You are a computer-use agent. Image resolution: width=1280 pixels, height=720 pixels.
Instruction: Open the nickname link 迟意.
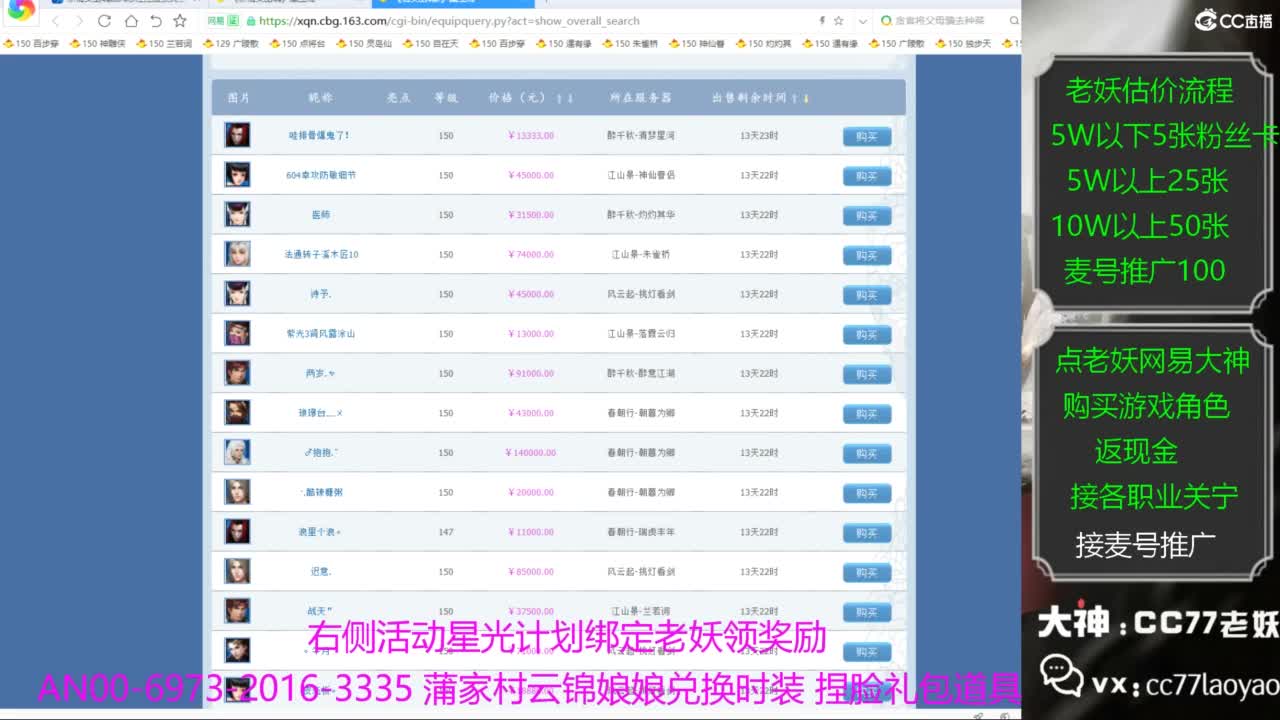pos(321,572)
